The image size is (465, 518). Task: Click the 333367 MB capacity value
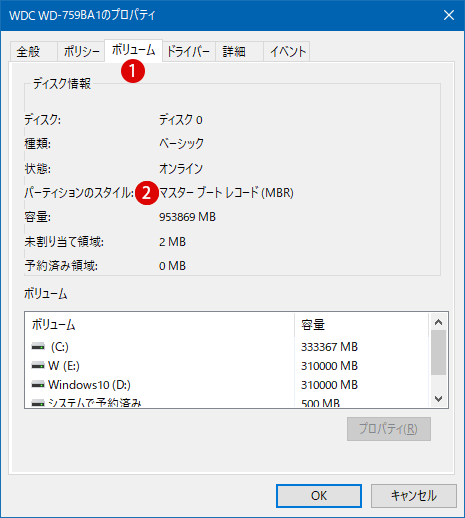329,347
